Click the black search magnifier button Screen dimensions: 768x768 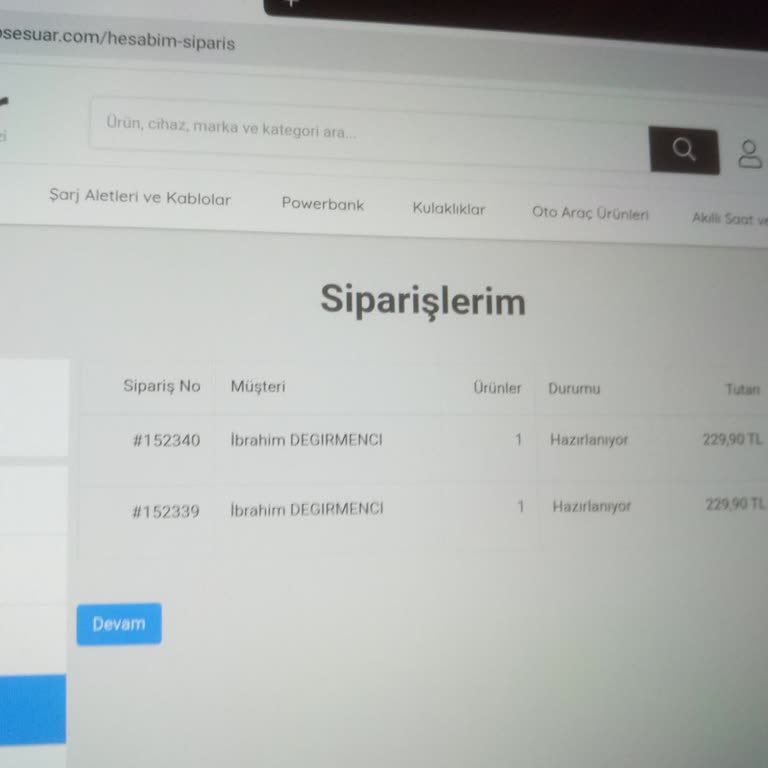pos(684,150)
